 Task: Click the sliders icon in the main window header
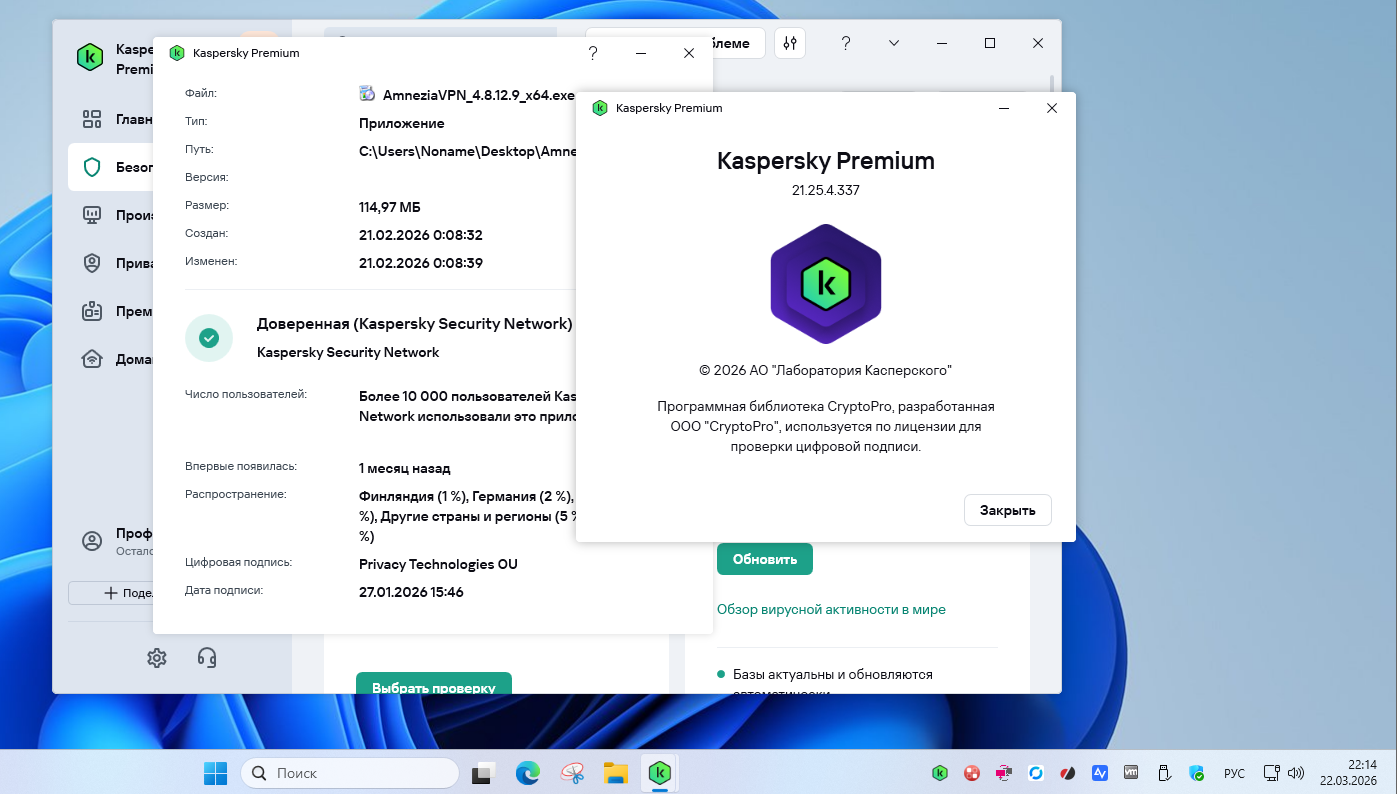pos(790,43)
